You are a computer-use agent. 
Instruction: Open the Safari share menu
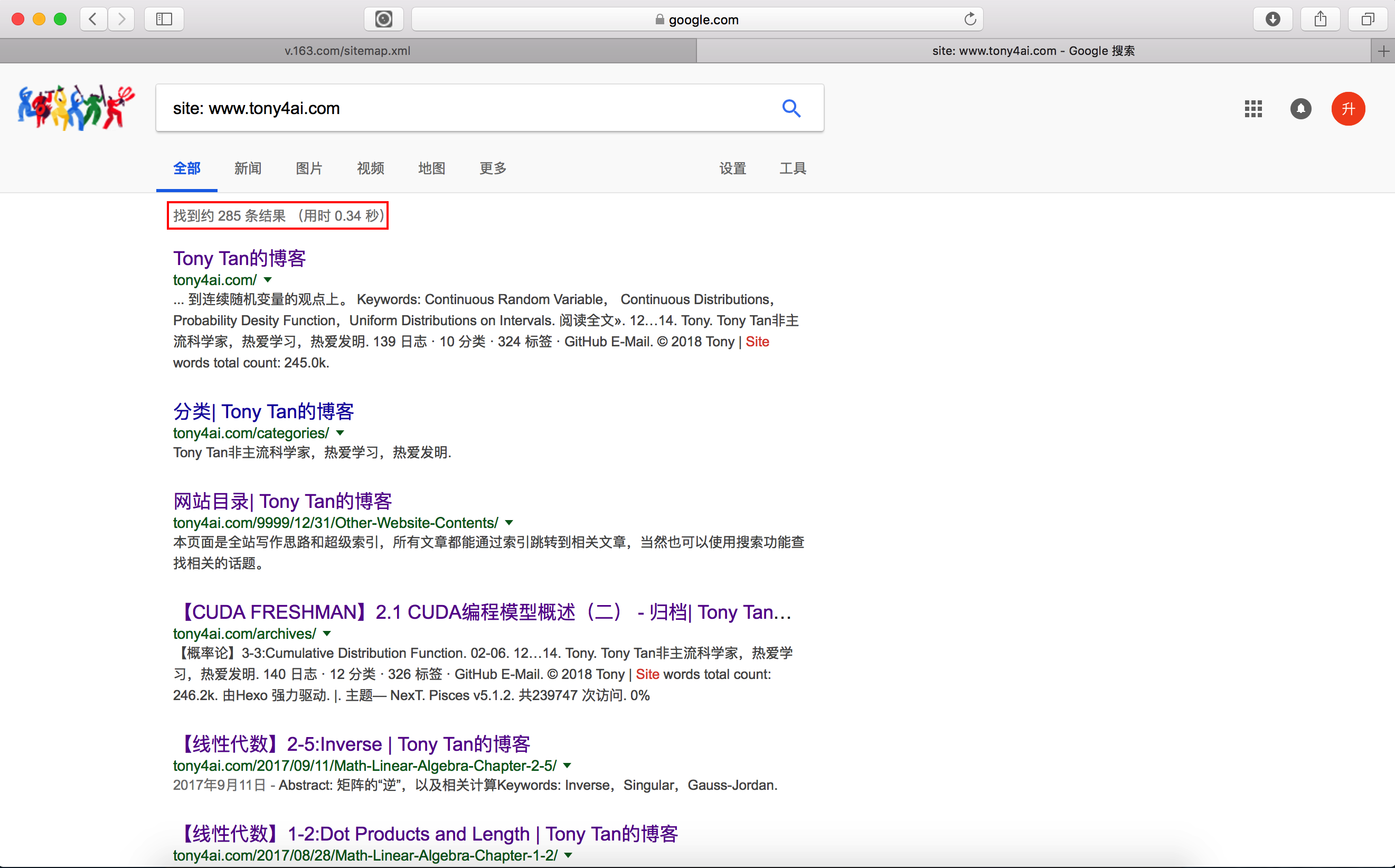pos(1320,20)
